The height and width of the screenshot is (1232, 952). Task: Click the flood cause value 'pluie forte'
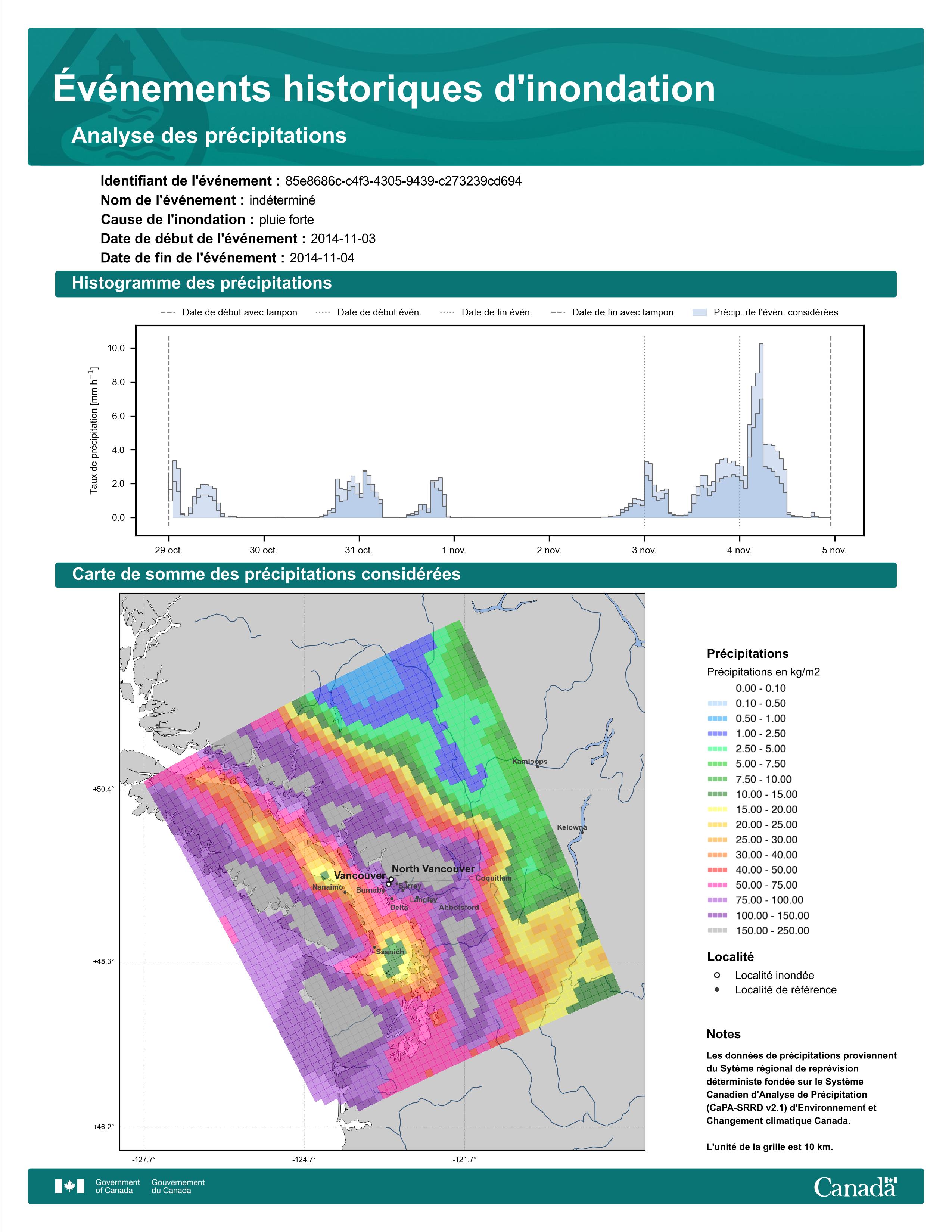pos(286,220)
